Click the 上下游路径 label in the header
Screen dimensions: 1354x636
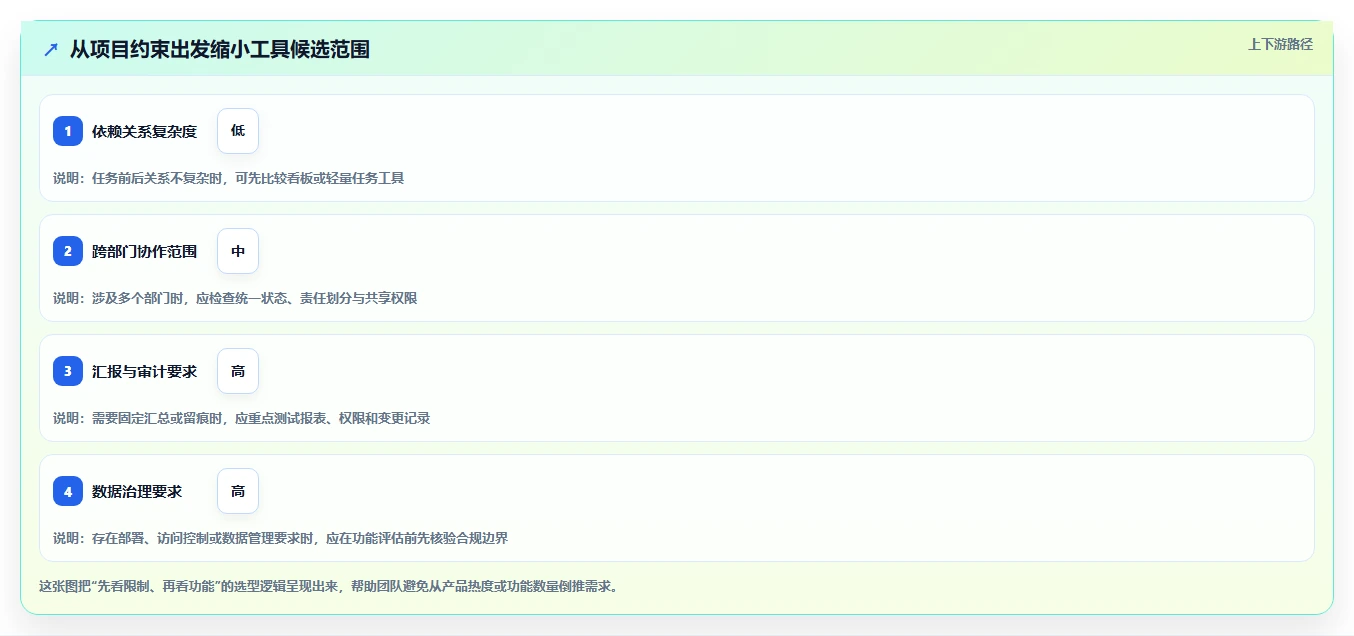coord(1280,44)
